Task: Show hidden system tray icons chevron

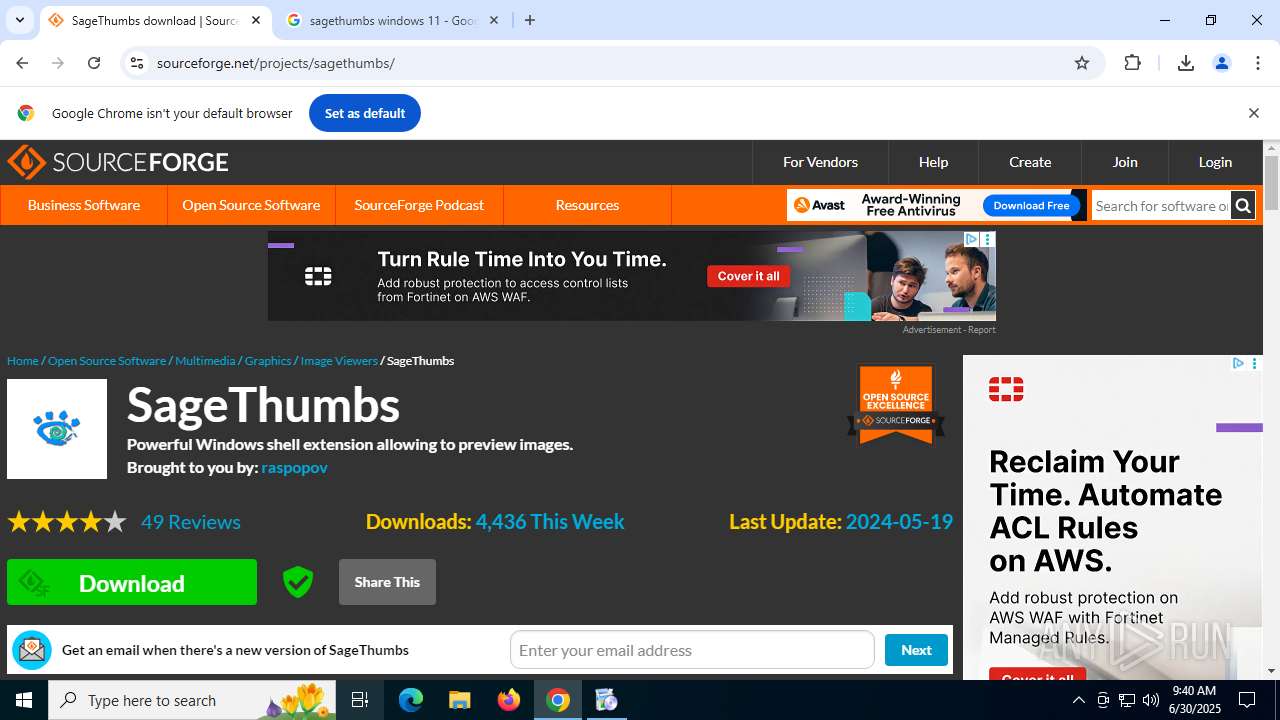Action: tap(1078, 700)
